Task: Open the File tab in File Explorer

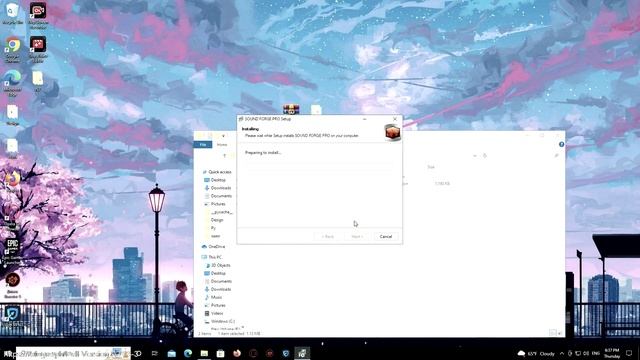Action: pyautogui.click(x=203, y=144)
